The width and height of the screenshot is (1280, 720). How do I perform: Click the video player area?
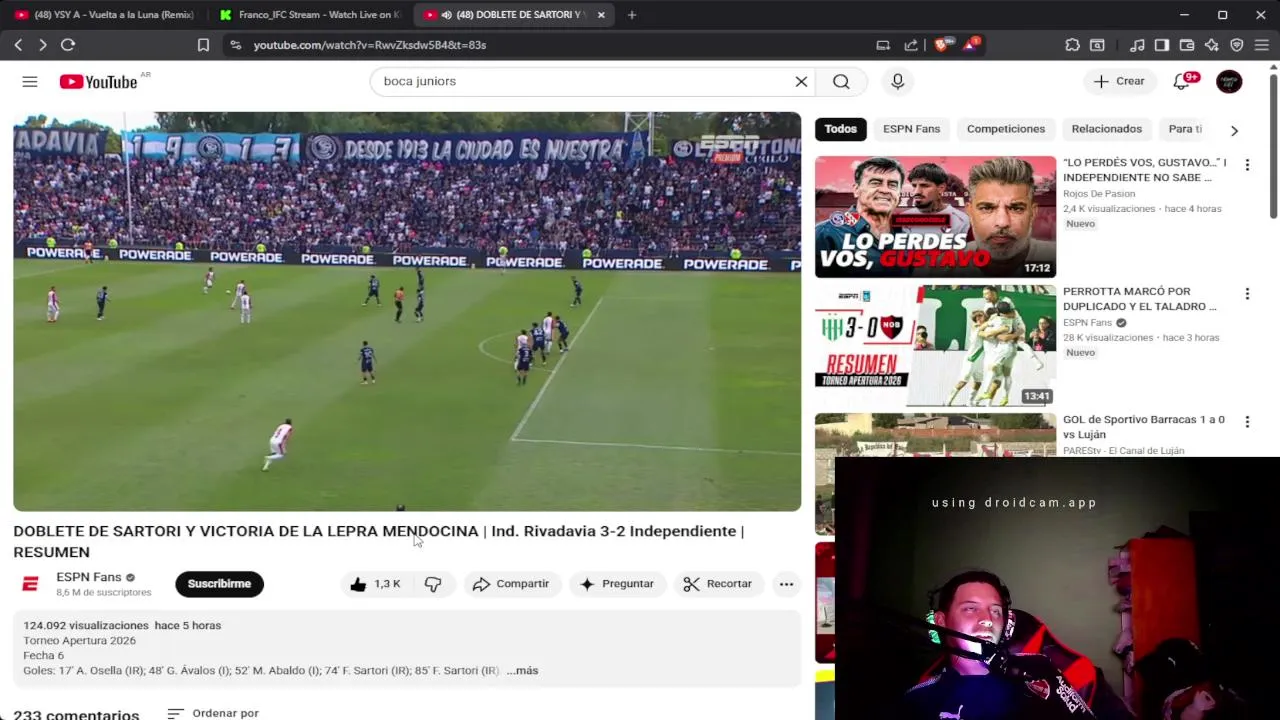[x=407, y=311]
